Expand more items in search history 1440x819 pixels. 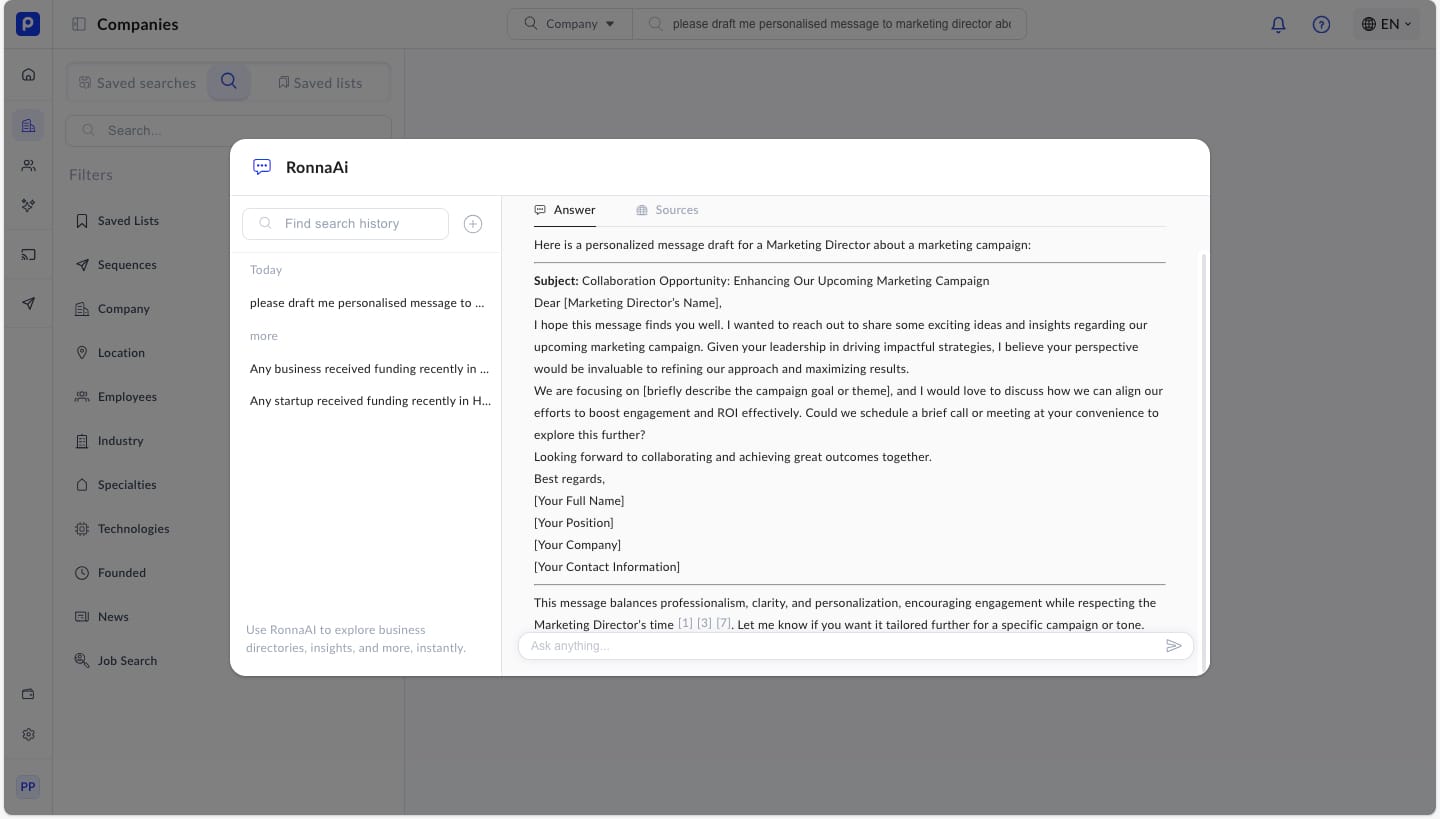point(264,336)
